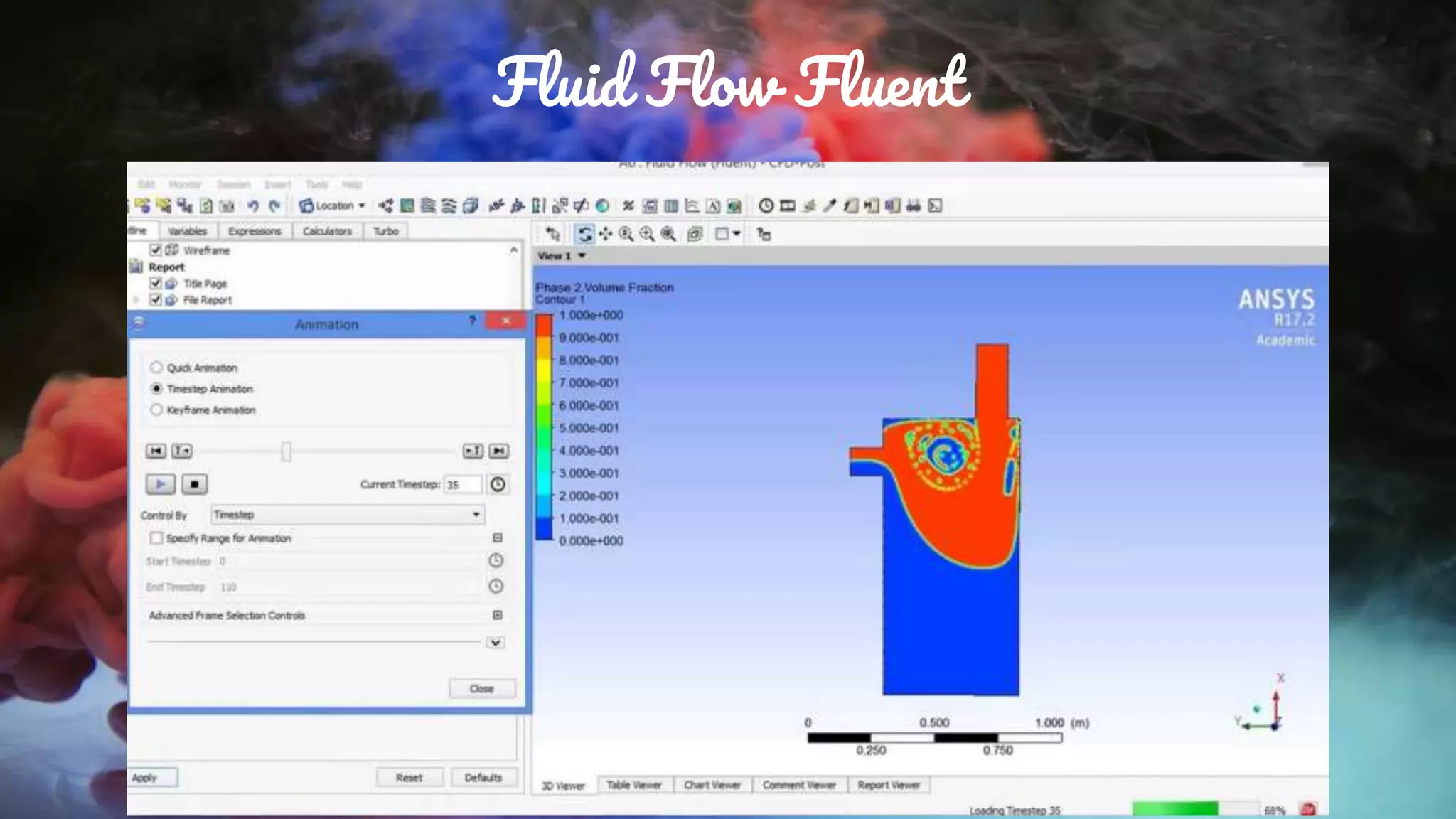Switch to the Variables tab

[188, 231]
